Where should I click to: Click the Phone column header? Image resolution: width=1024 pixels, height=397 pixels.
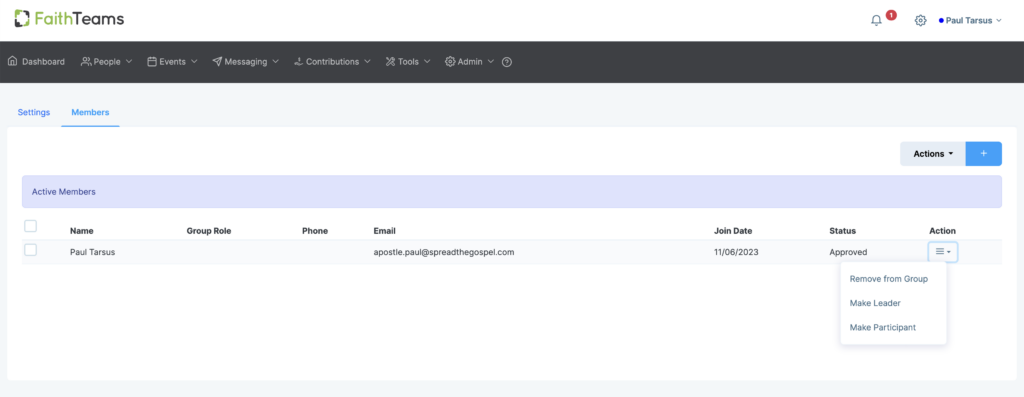click(315, 230)
